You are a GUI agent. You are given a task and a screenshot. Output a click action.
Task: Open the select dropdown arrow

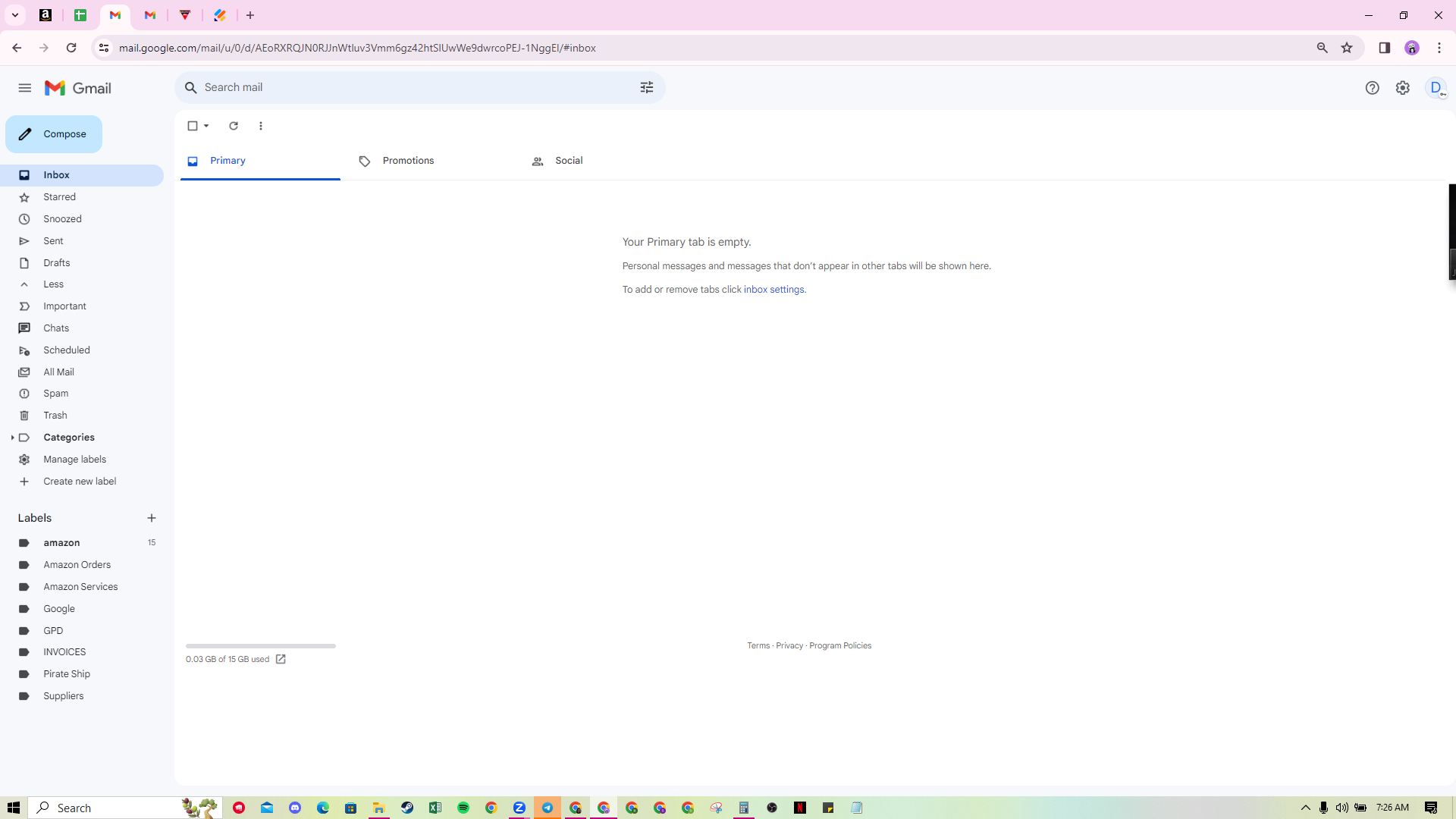coord(206,126)
